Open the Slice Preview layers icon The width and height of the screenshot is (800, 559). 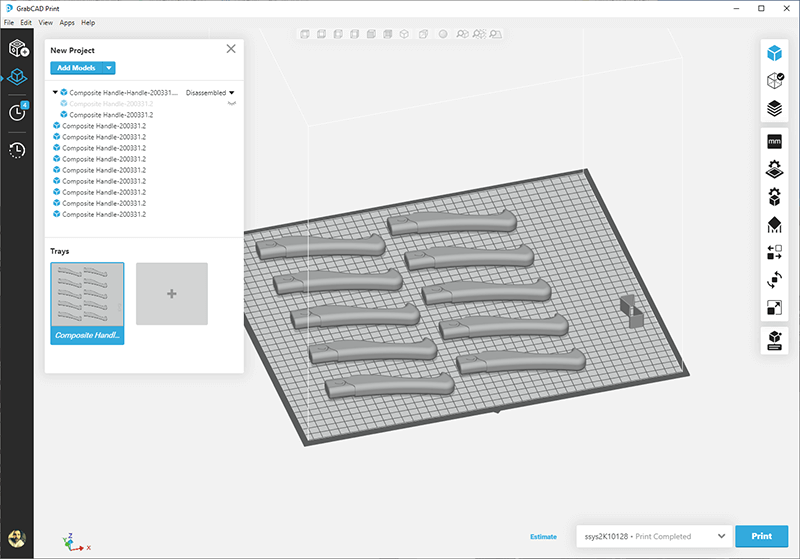click(773, 108)
